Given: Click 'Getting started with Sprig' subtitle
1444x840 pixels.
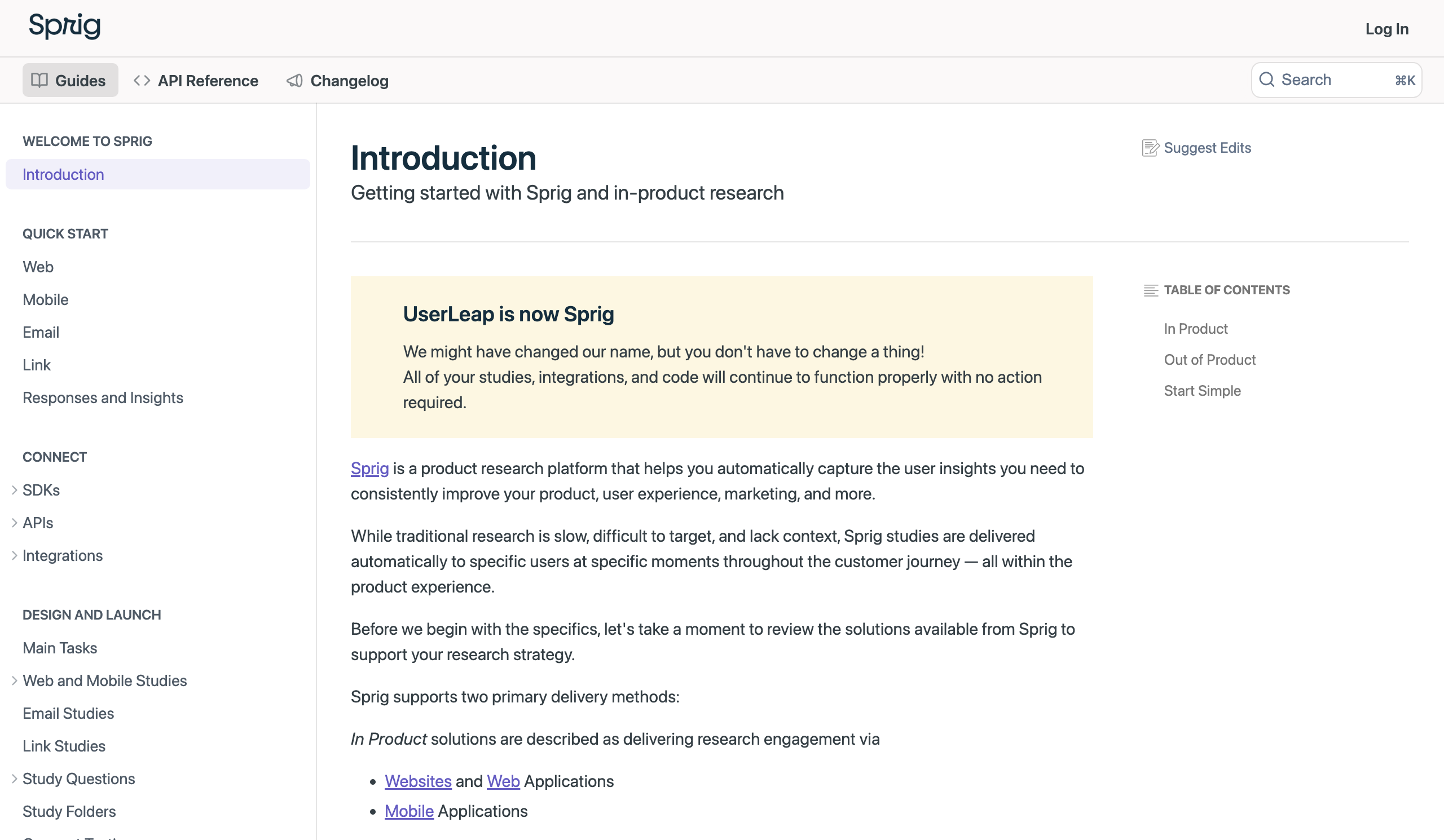Looking at the screenshot, I should [x=567, y=193].
